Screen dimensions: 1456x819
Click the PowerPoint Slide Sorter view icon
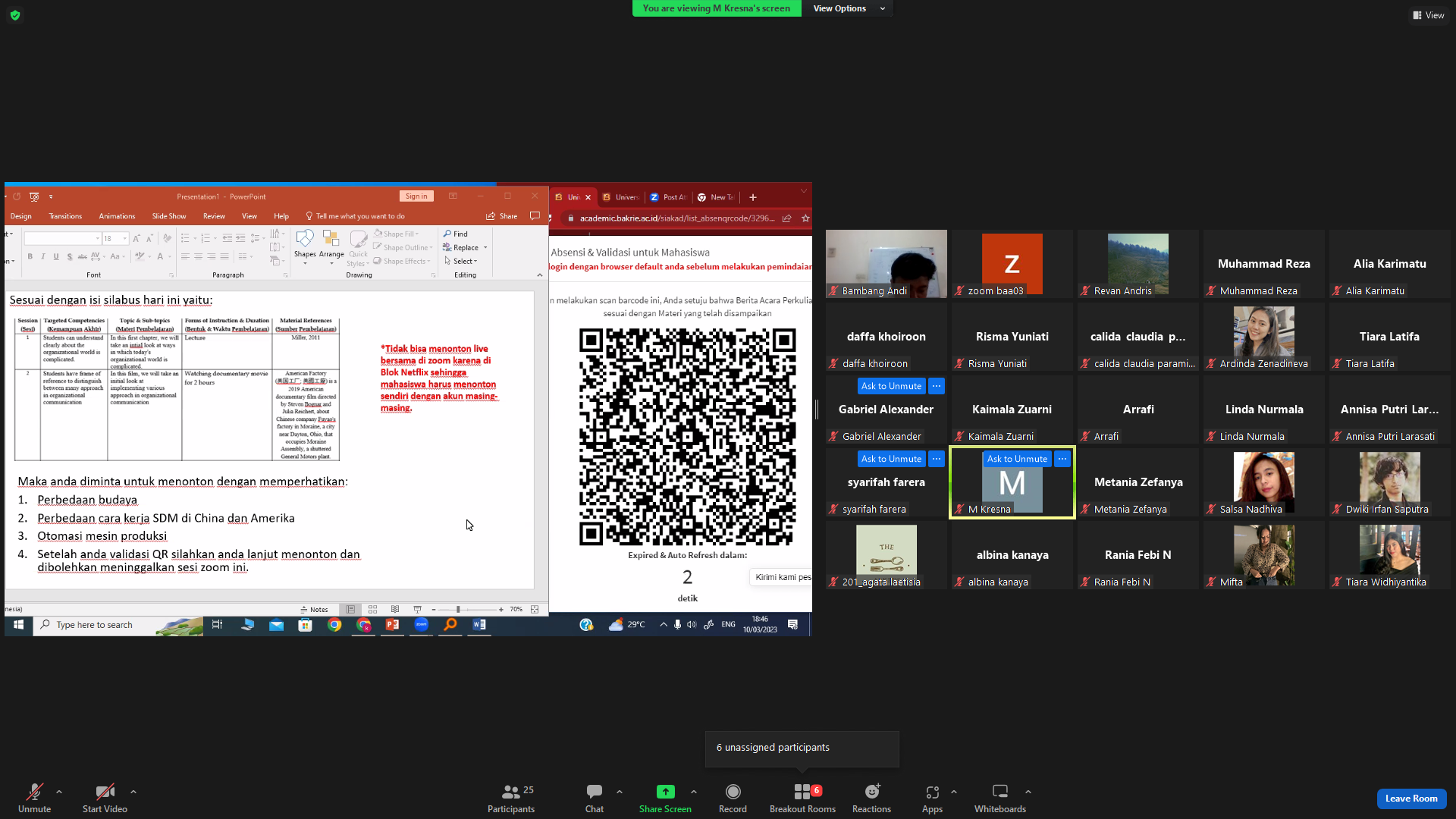372,610
